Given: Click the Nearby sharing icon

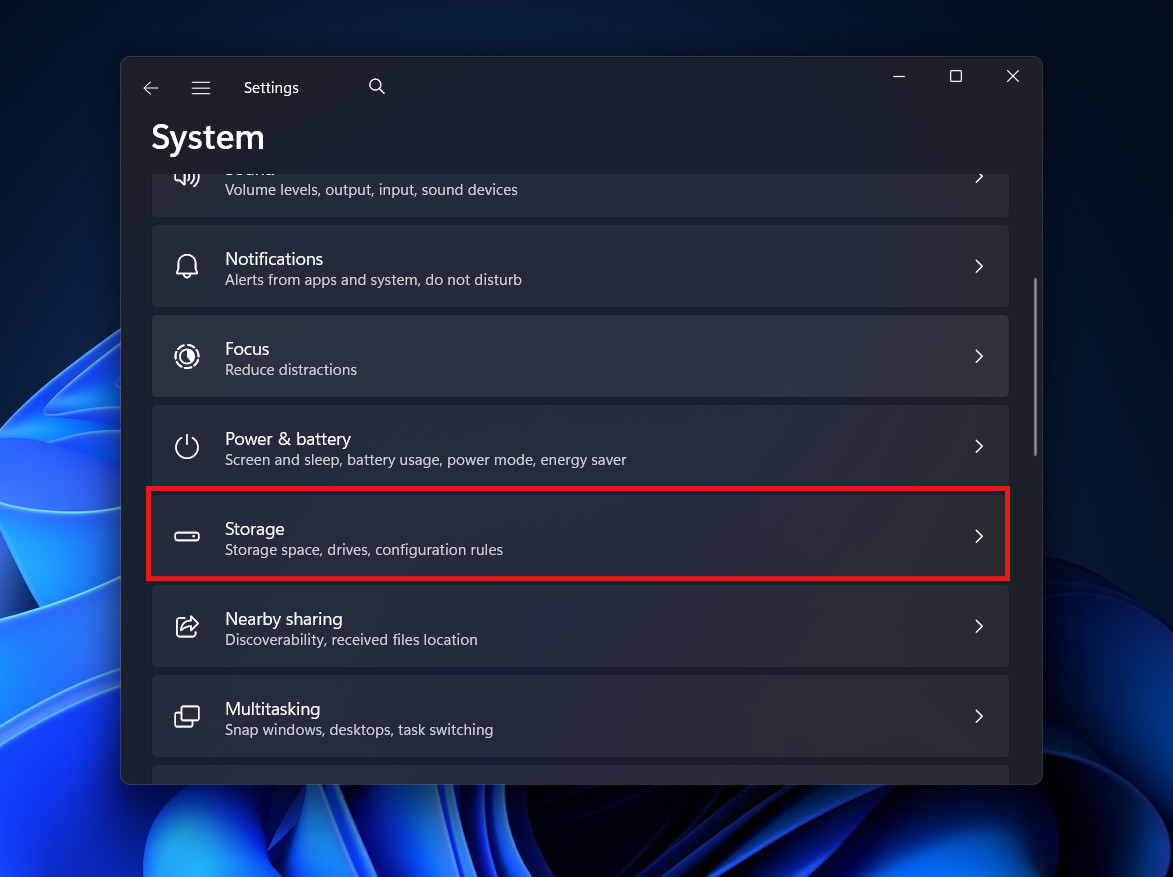Looking at the screenshot, I should pos(187,626).
